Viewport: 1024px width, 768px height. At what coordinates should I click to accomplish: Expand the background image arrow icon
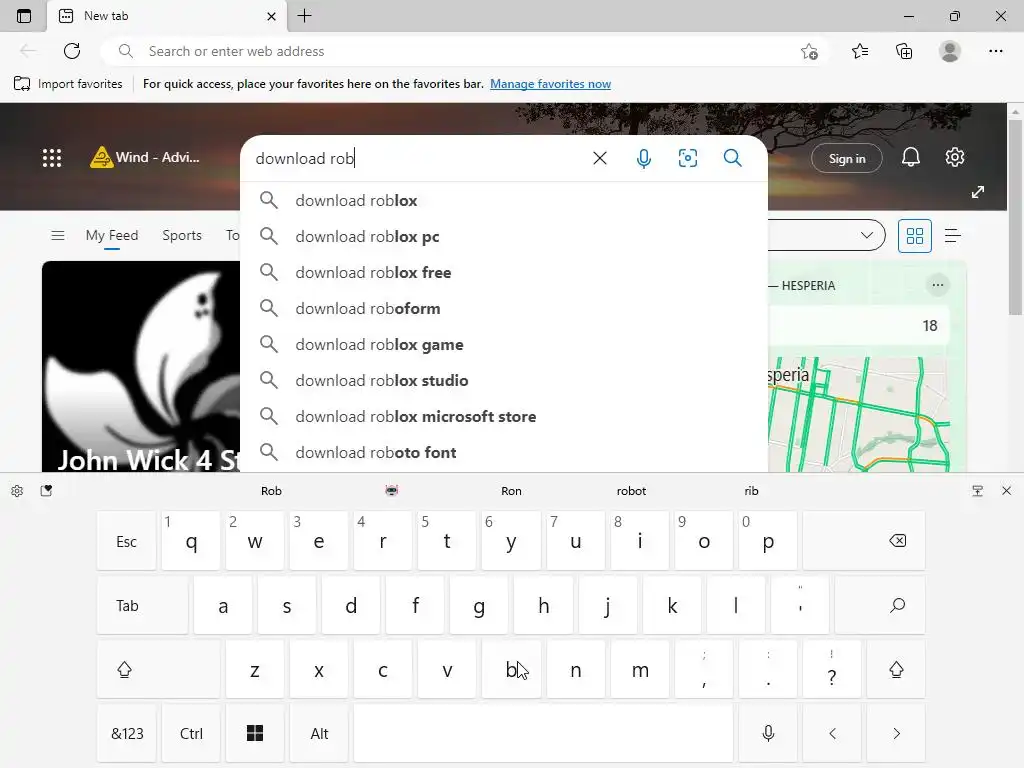point(978,192)
